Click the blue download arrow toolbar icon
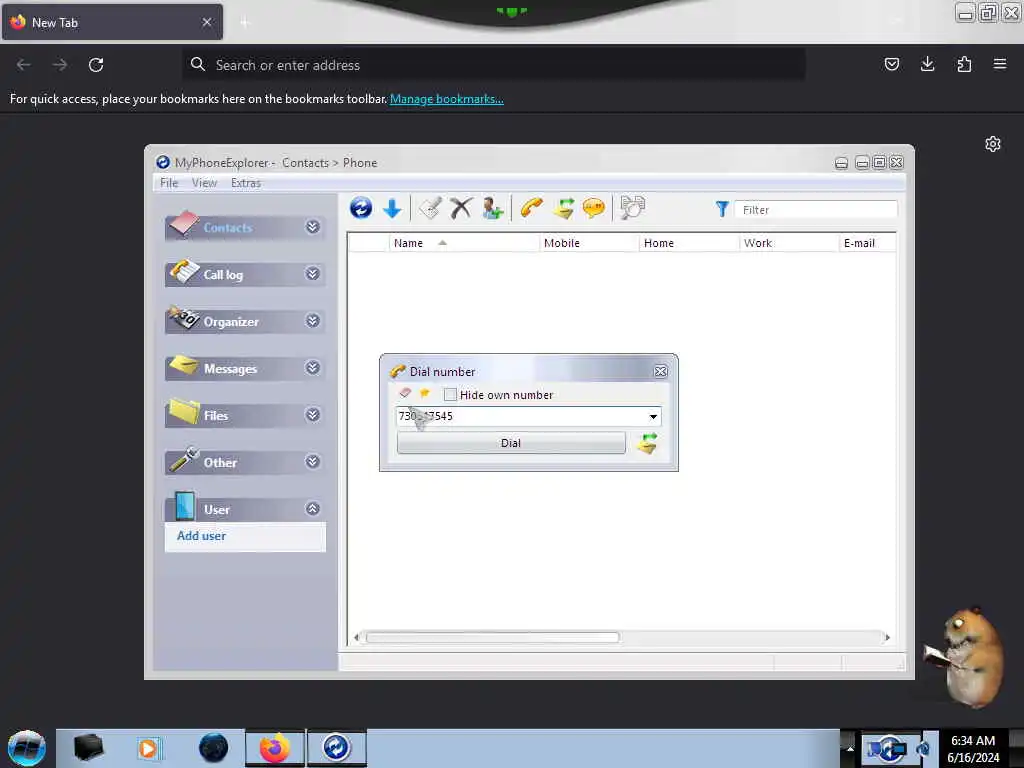1024x768 pixels. 392,209
